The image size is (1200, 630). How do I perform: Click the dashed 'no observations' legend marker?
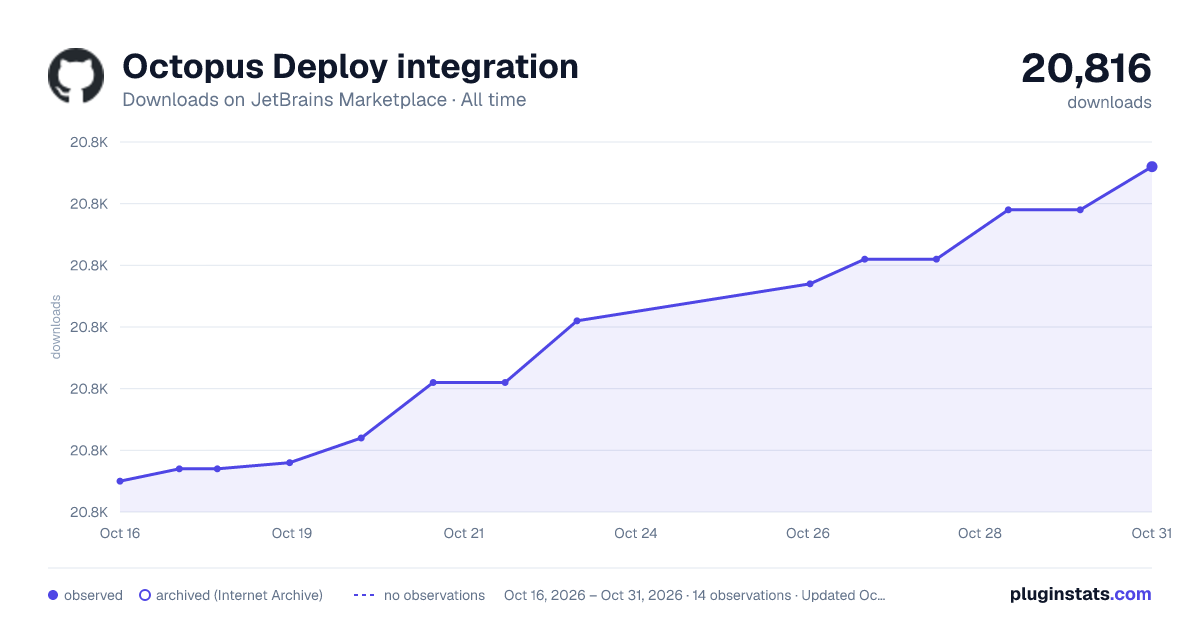(x=364, y=595)
